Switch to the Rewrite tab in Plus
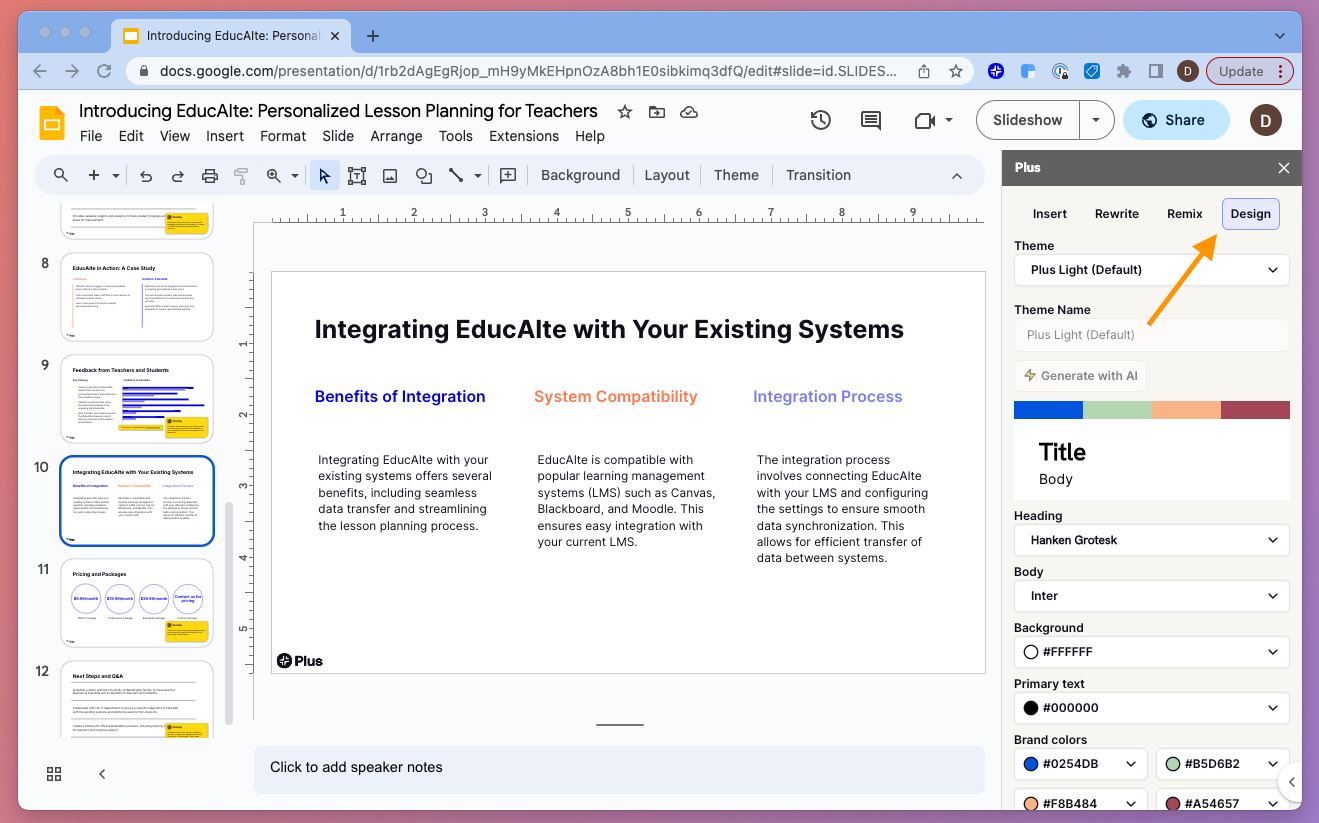The image size is (1319, 823). [1117, 214]
